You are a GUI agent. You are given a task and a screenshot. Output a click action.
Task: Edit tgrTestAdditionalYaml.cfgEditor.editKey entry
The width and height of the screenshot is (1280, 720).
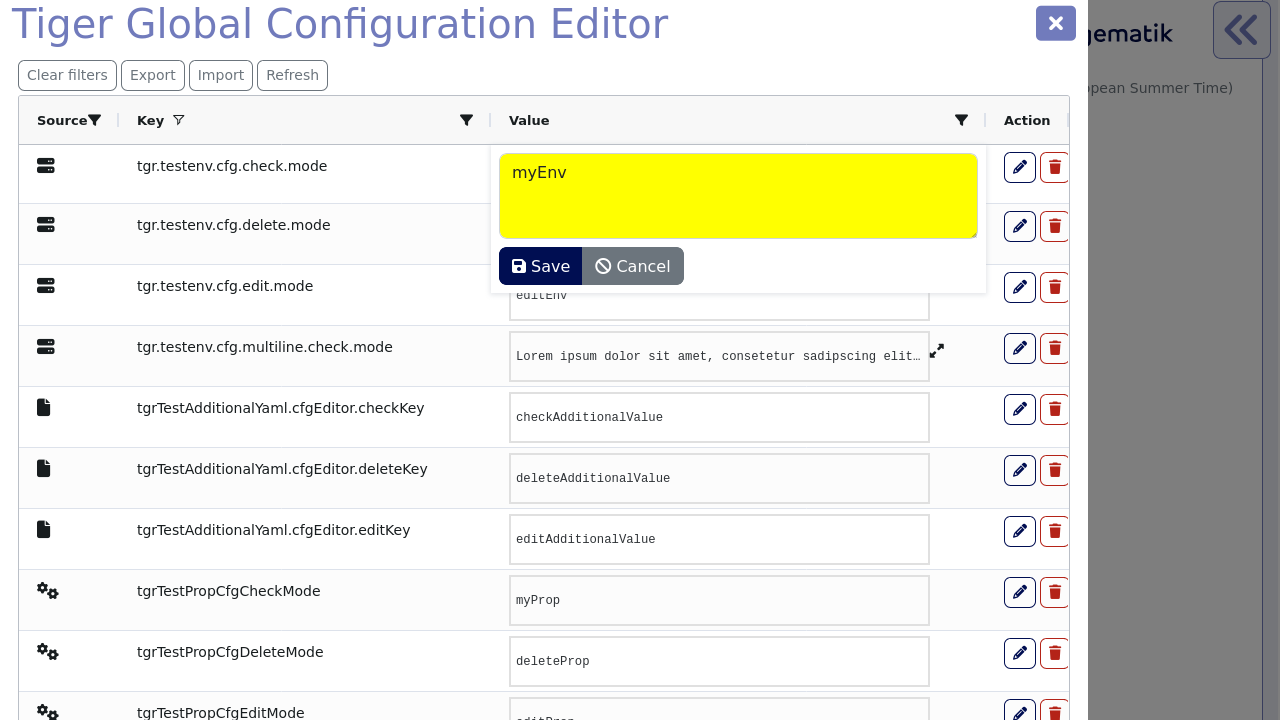pos(1020,531)
